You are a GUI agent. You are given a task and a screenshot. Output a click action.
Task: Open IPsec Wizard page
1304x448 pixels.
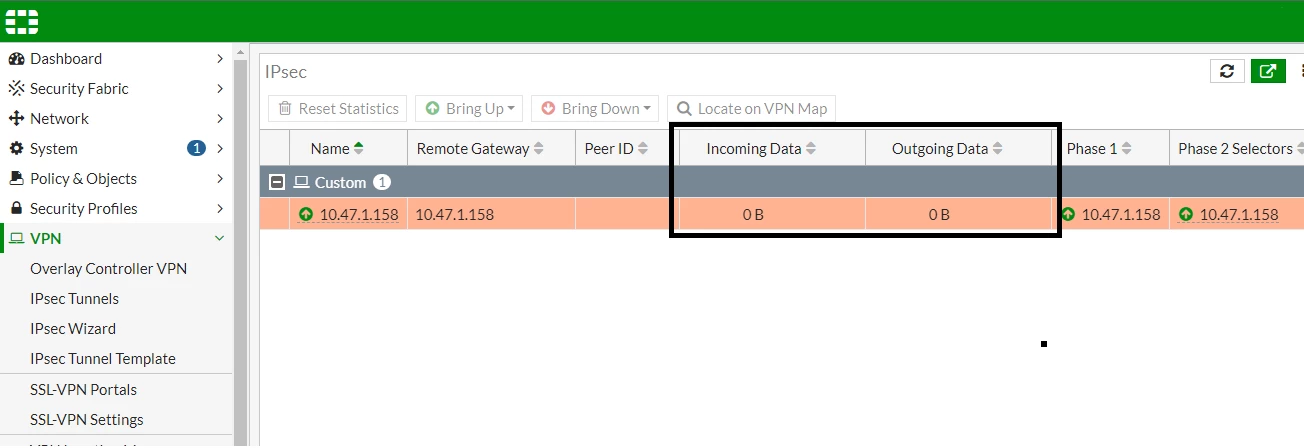[73, 329]
